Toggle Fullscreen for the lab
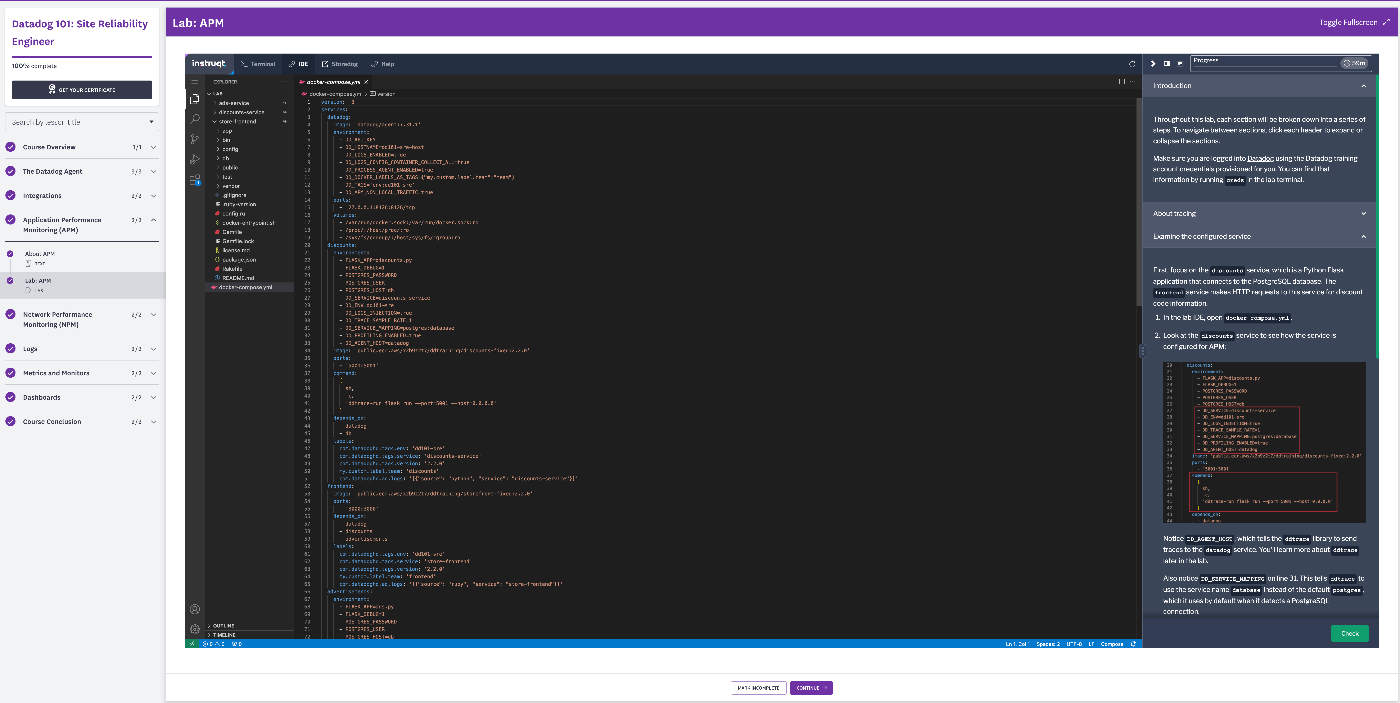Viewport: 1400px width, 703px height. pyautogui.click(x=1355, y=21)
